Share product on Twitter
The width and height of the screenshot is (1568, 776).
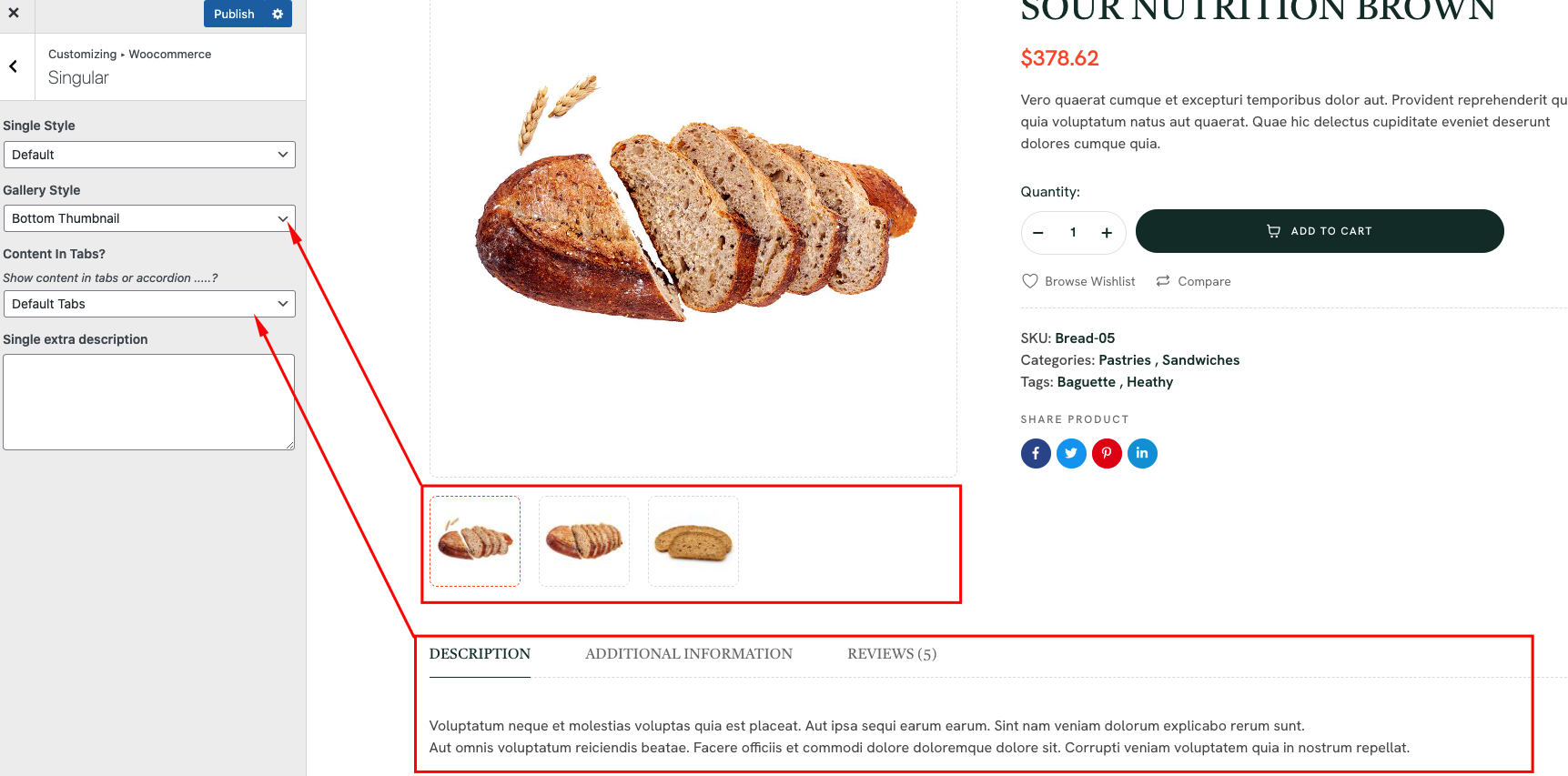(x=1071, y=453)
